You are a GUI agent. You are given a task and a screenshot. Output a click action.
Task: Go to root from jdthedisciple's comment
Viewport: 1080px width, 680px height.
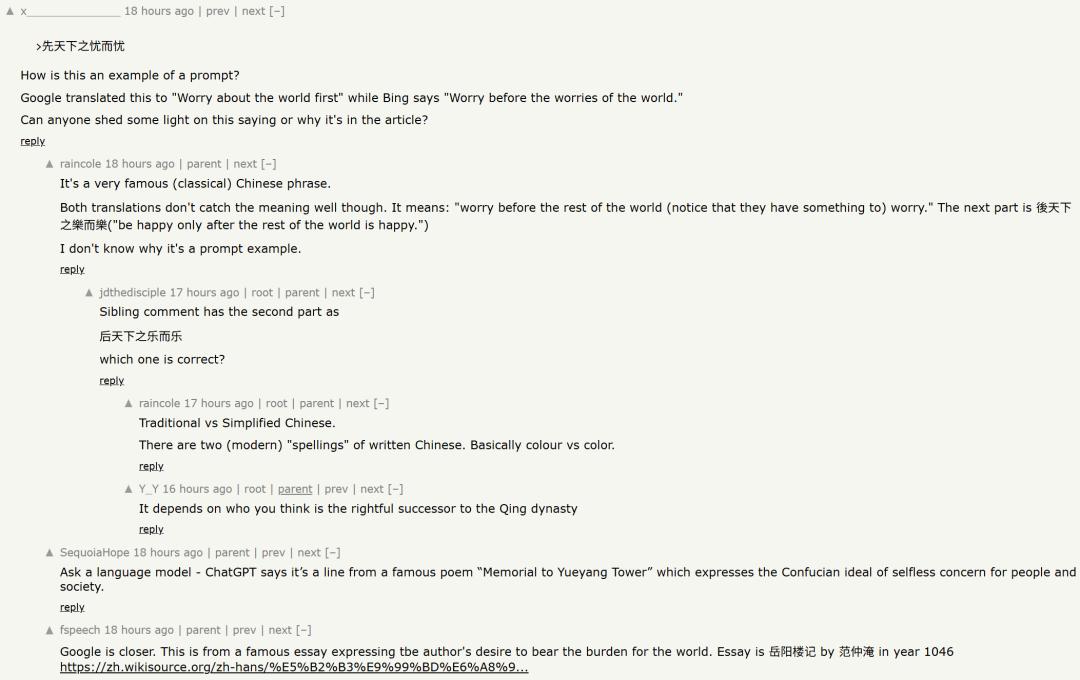[262, 293]
